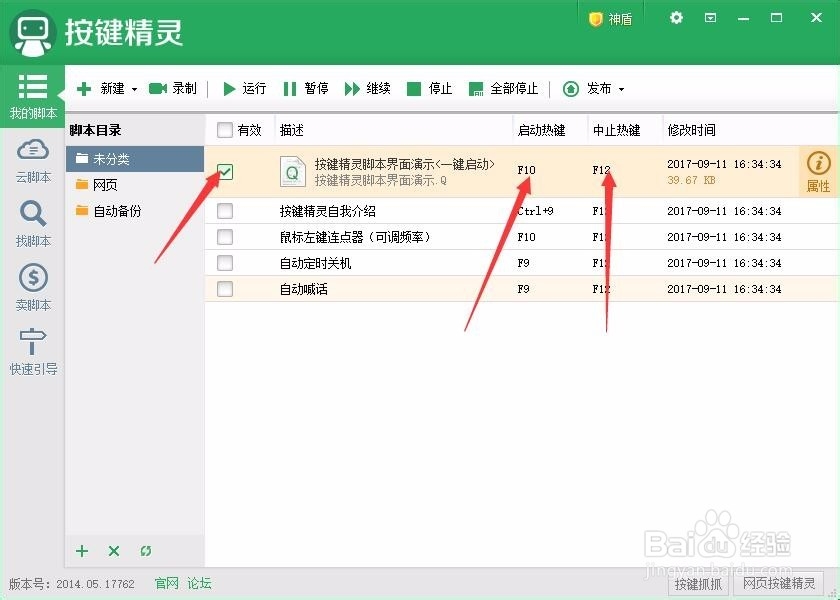
Task: Click the Q script file icon
Action: point(292,171)
